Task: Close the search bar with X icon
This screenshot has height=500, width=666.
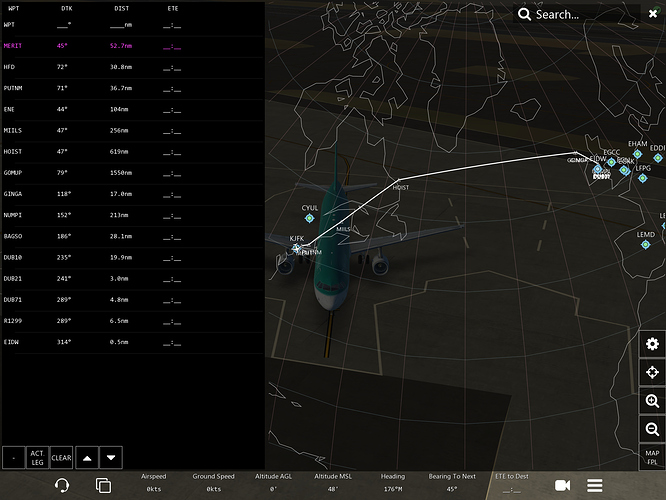Action: tap(653, 14)
